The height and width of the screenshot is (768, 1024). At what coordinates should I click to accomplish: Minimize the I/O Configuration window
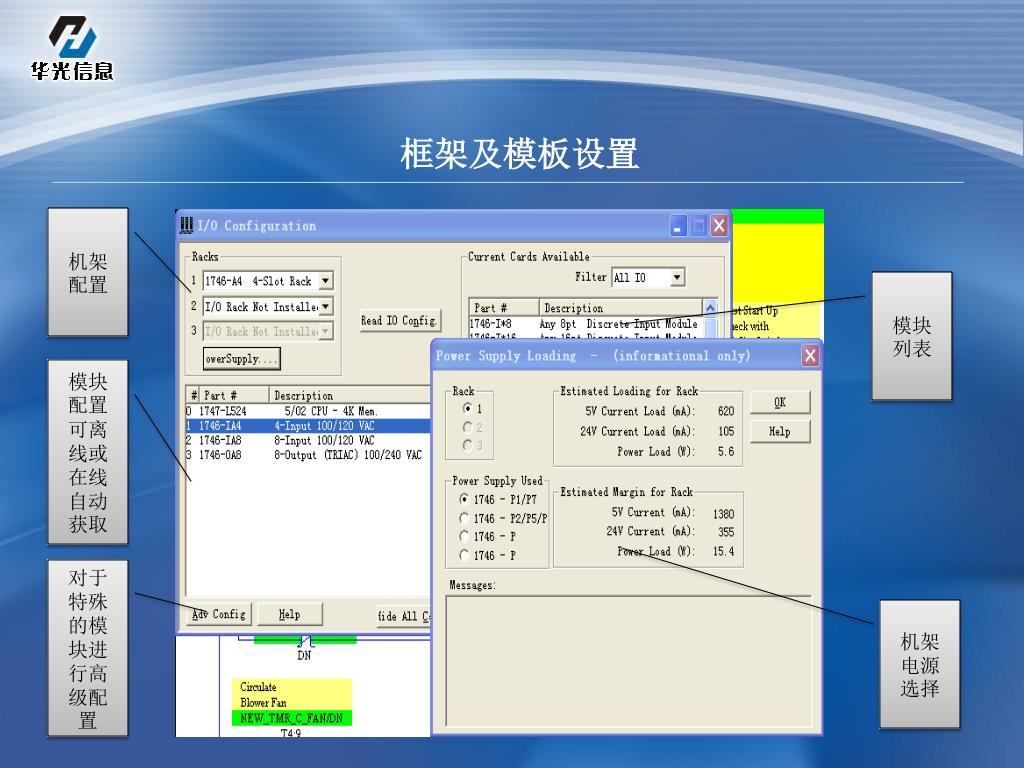coord(679,226)
